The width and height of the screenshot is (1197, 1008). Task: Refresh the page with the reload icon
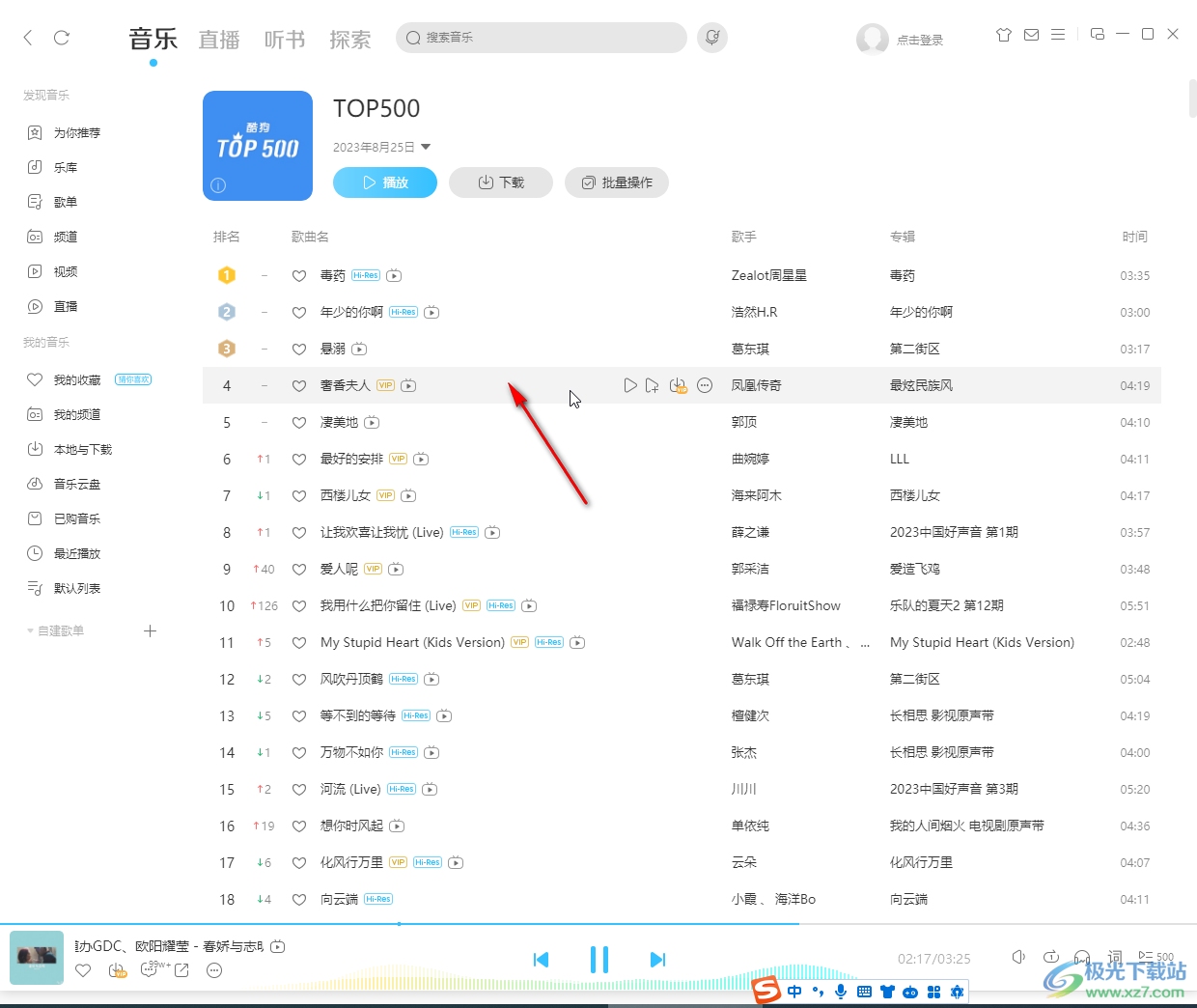pos(62,38)
